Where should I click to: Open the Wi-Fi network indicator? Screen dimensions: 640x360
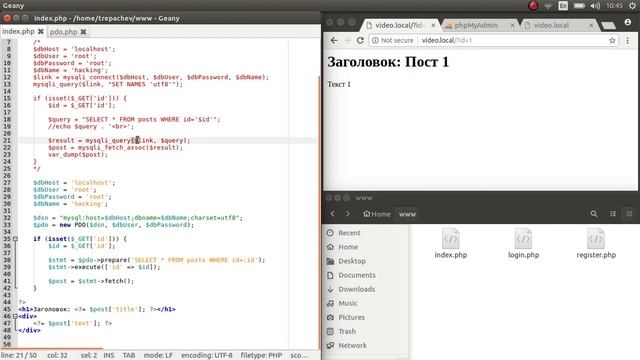tap(548, 6)
